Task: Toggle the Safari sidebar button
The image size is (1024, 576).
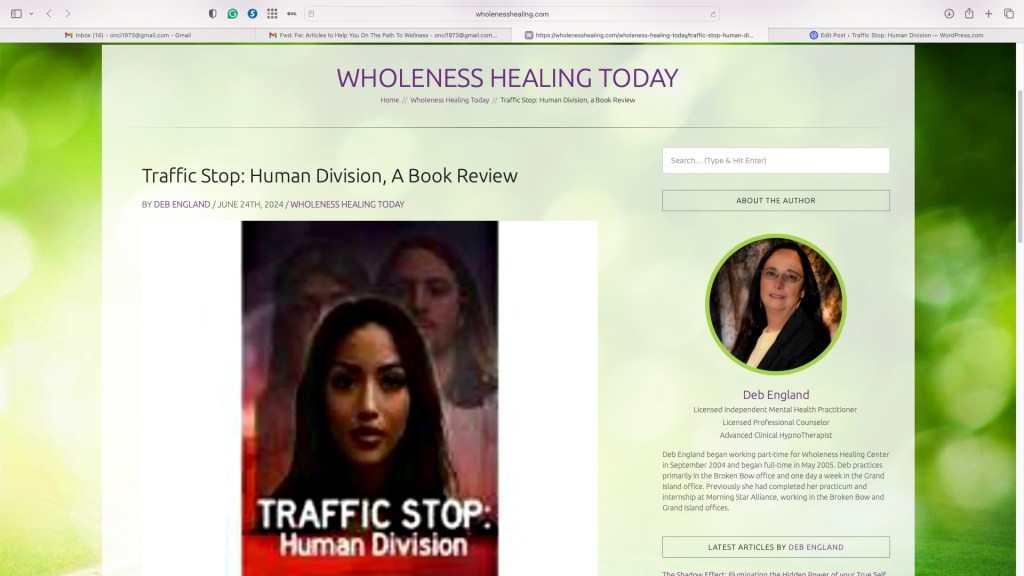Action: coord(16,14)
